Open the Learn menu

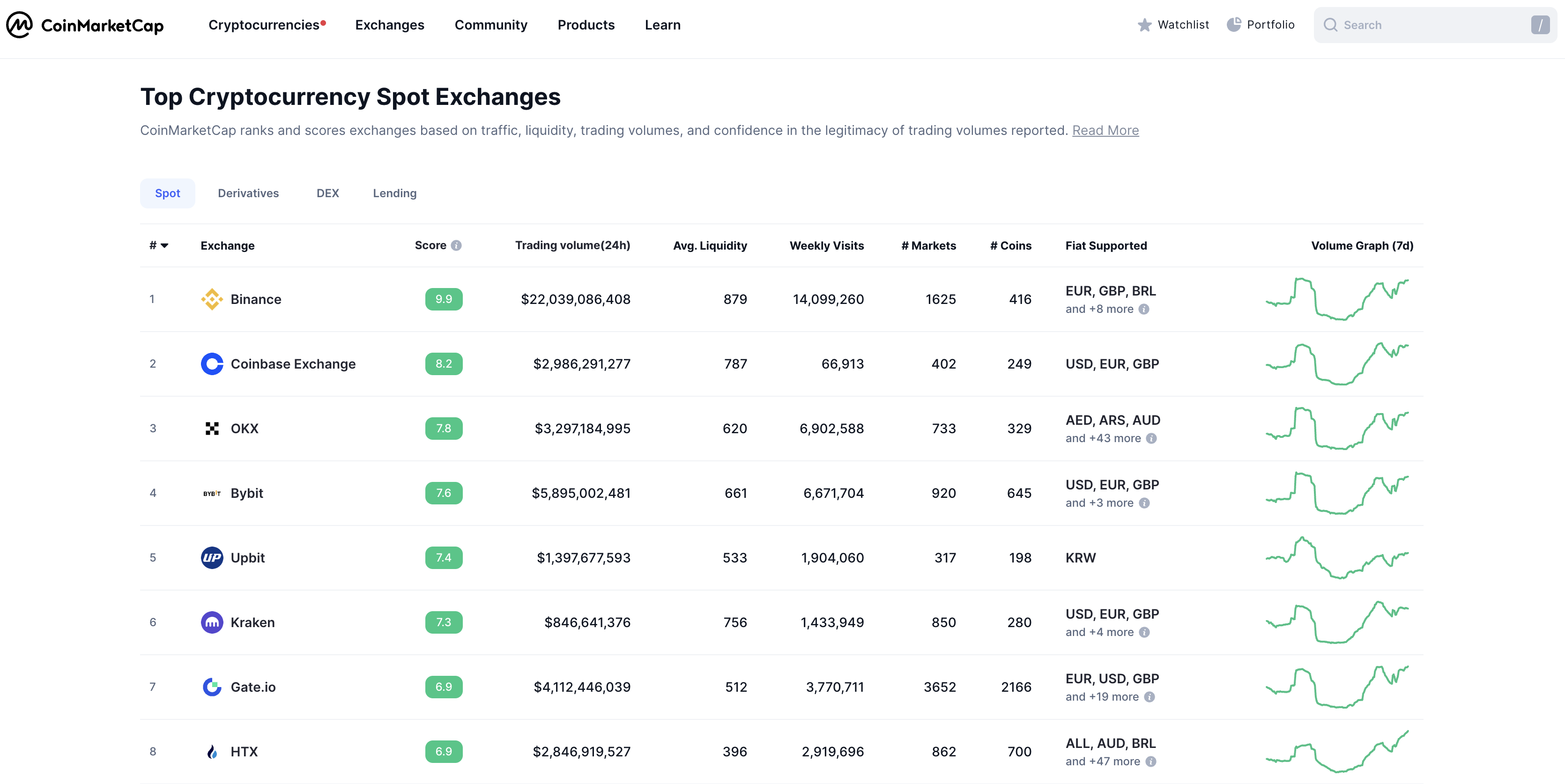coord(663,25)
